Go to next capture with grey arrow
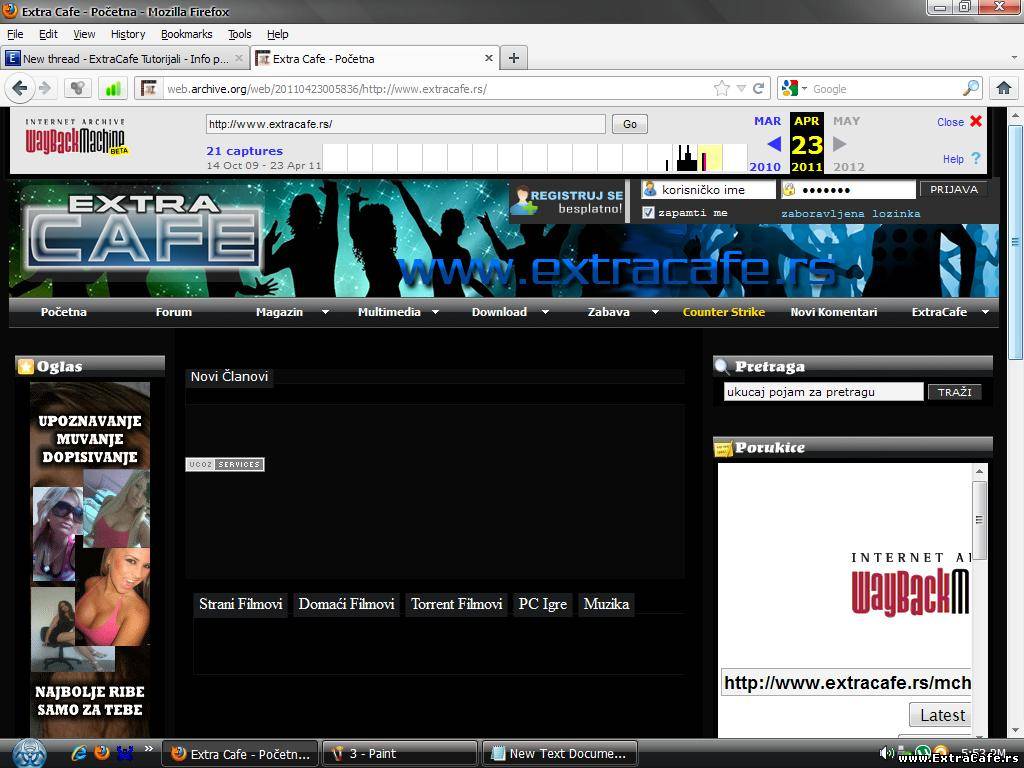The width and height of the screenshot is (1024, 768). (x=840, y=144)
